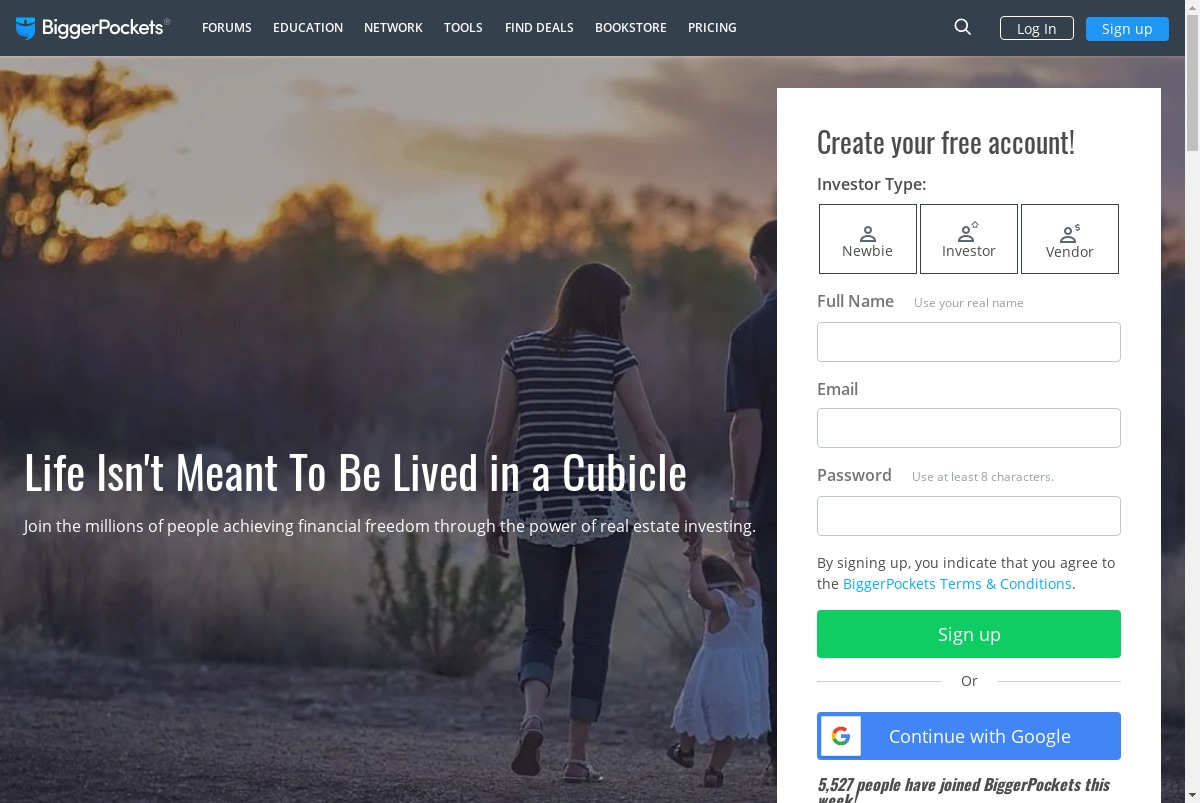Click the Google G logo icon

[841, 736]
